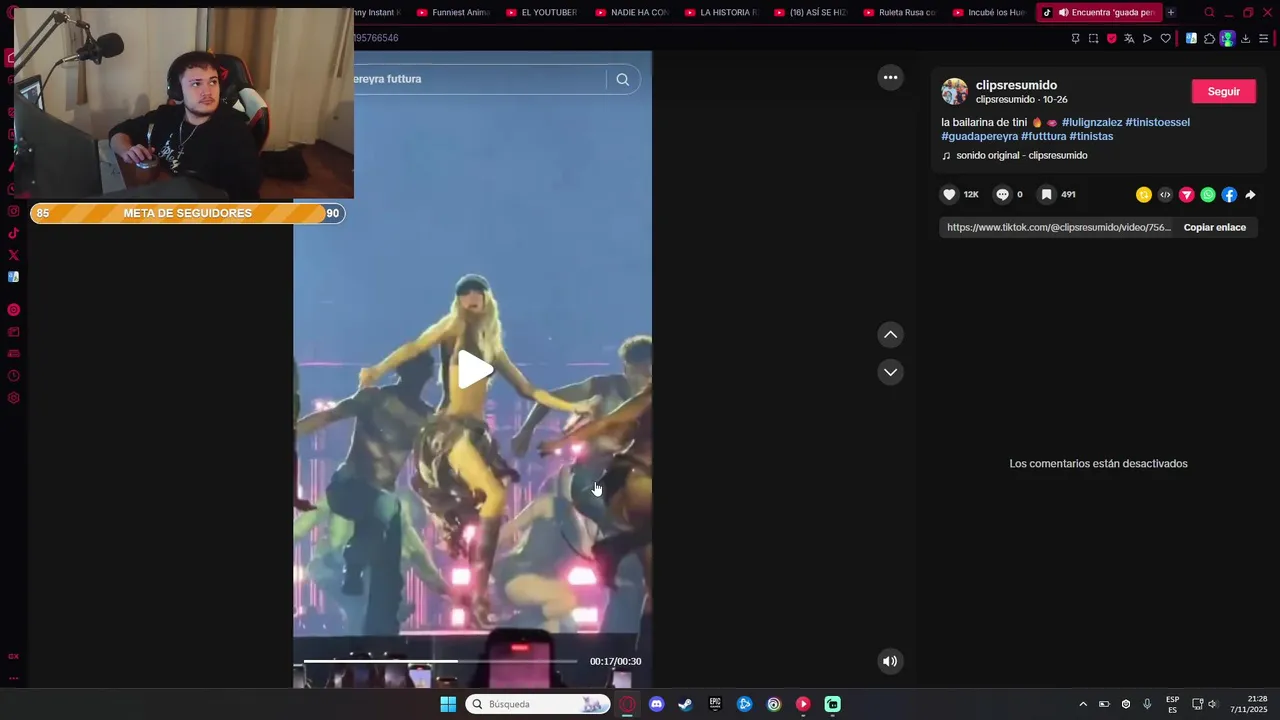The height and width of the screenshot is (720, 1280).
Task: Open Discord from the taskbar
Action: point(656,704)
